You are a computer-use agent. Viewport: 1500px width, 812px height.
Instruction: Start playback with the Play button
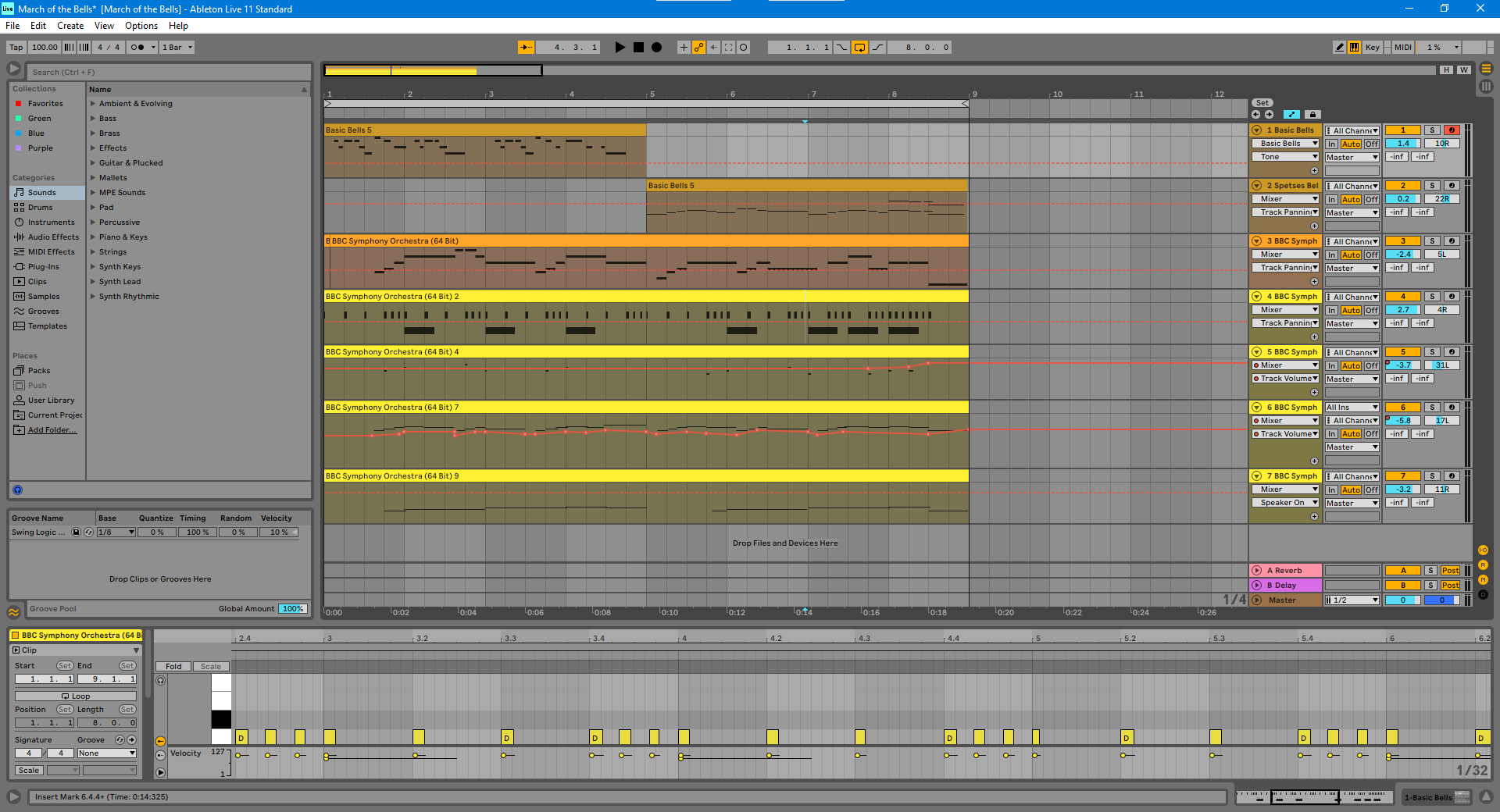pos(620,48)
